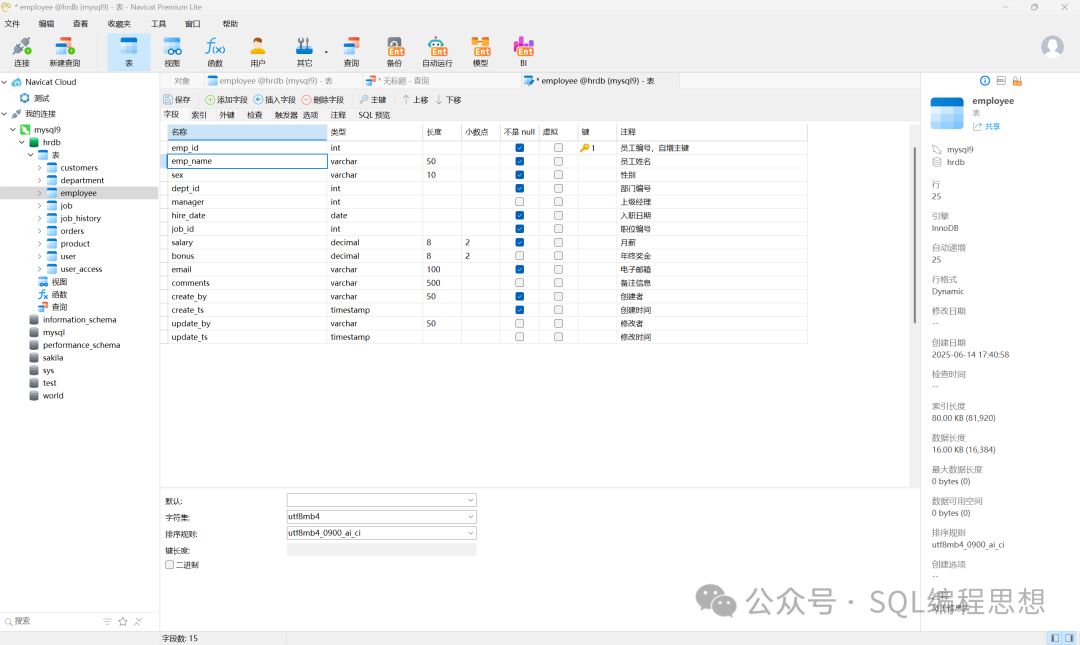Click the 保存 (Save) button
The height and width of the screenshot is (645, 1080).
[177, 100]
